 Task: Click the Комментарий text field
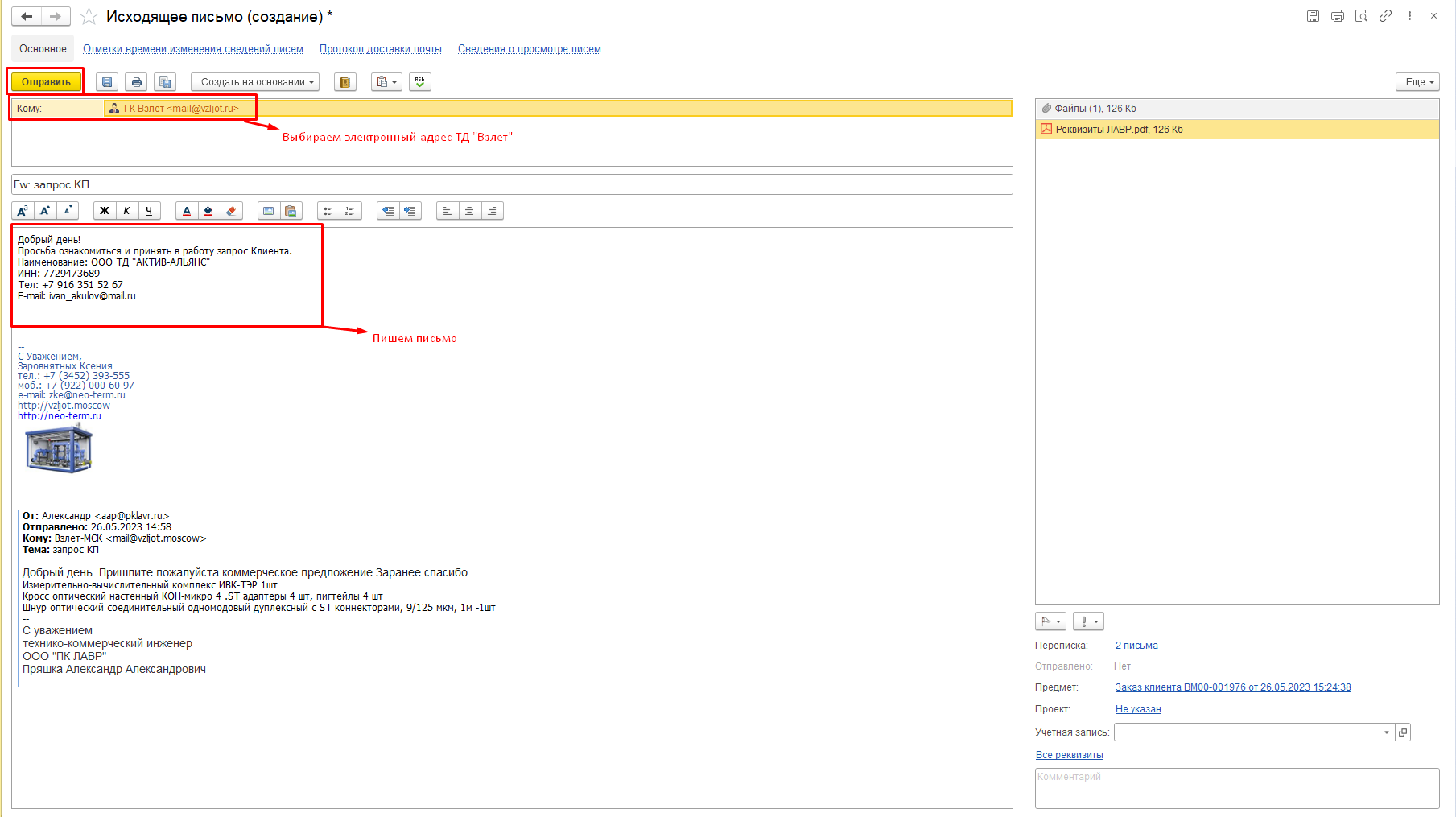pos(1237,788)
